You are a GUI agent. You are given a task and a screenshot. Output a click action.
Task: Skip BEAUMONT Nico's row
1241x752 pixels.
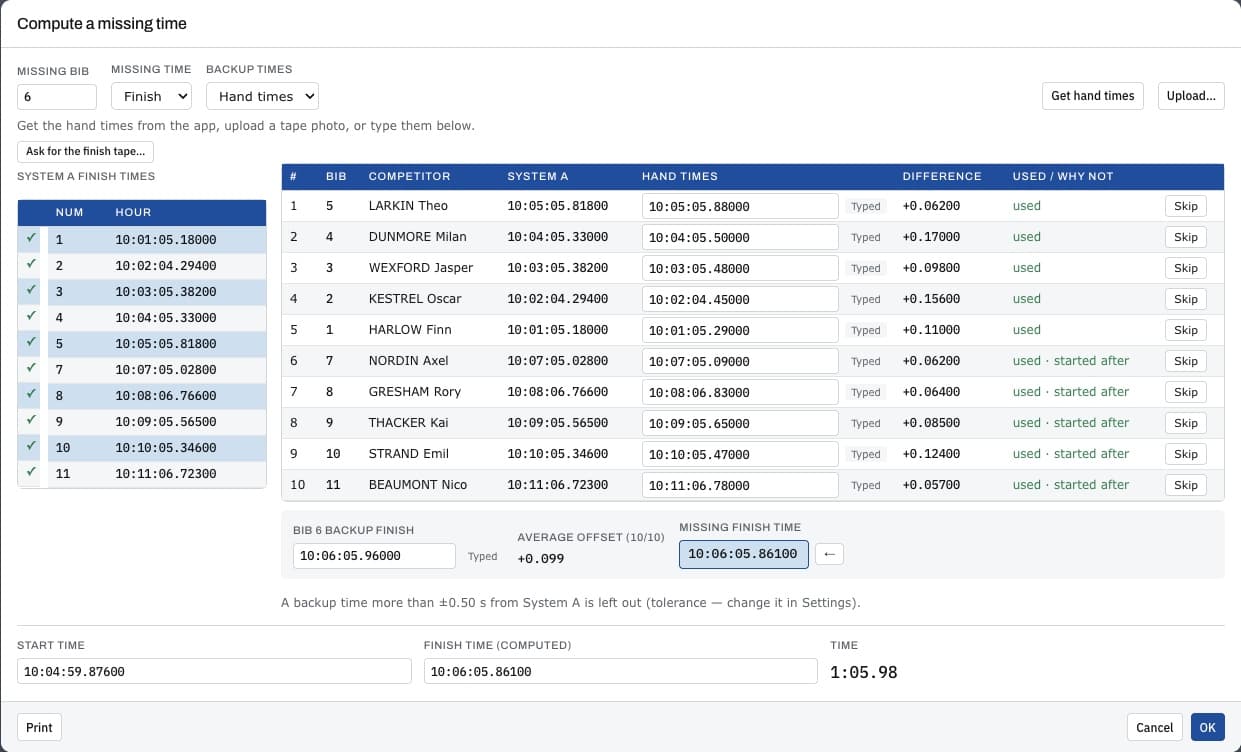(x=1185, y=485)
